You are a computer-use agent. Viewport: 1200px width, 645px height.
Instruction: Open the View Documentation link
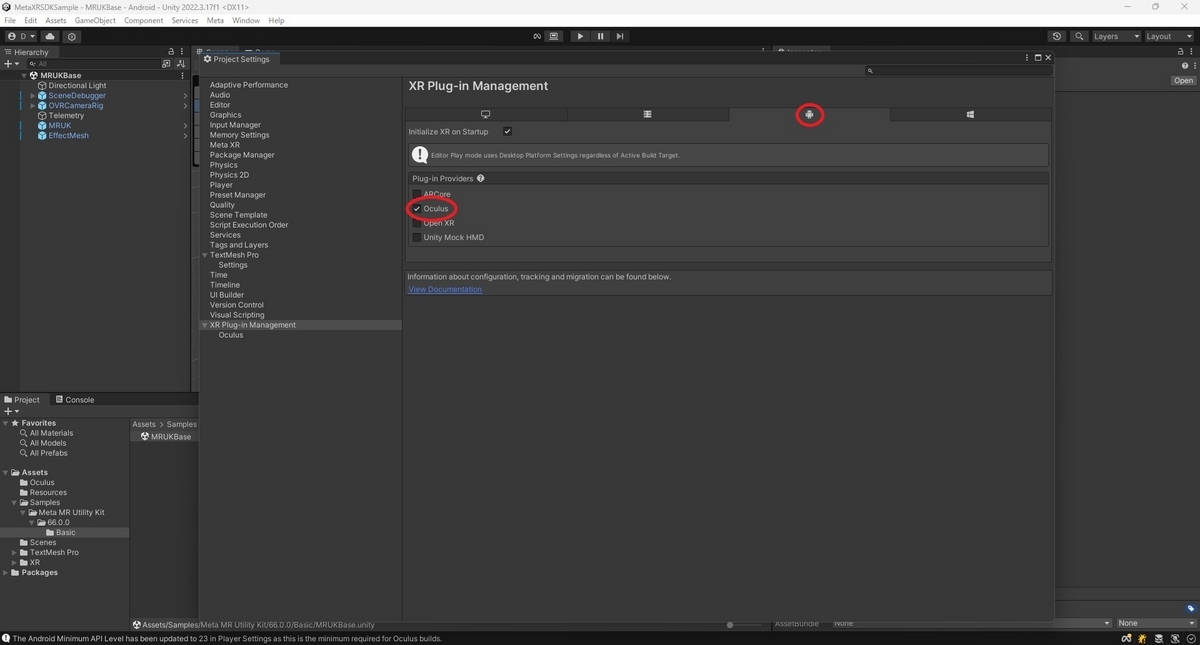click(445, 289)
